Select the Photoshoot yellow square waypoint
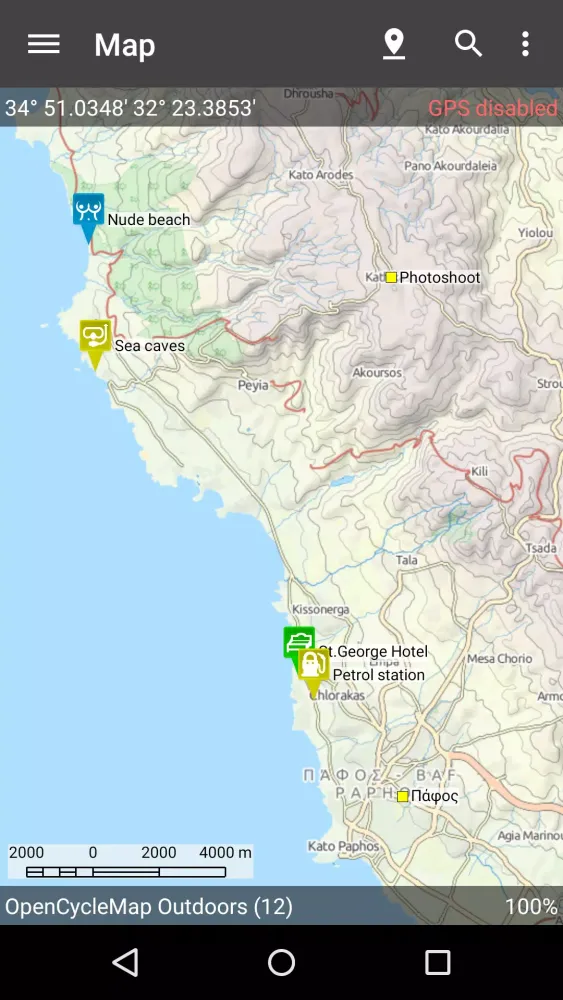 pyautogui.click(x=391, y=277)
